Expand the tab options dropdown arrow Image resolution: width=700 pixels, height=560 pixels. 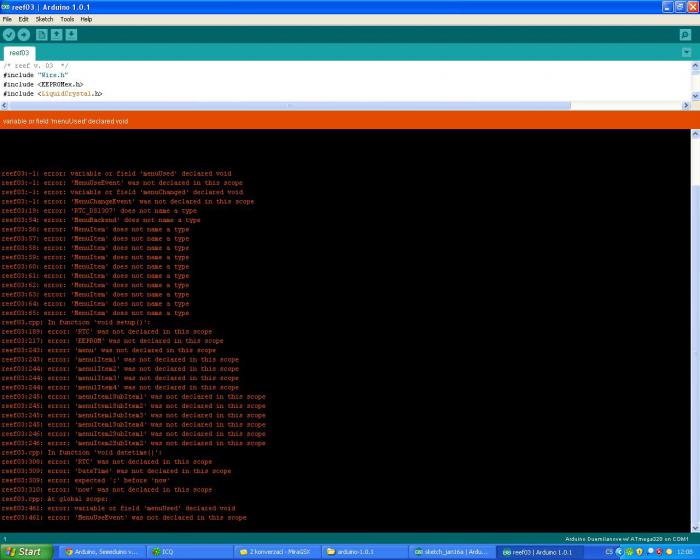click(x=686, y=52)
